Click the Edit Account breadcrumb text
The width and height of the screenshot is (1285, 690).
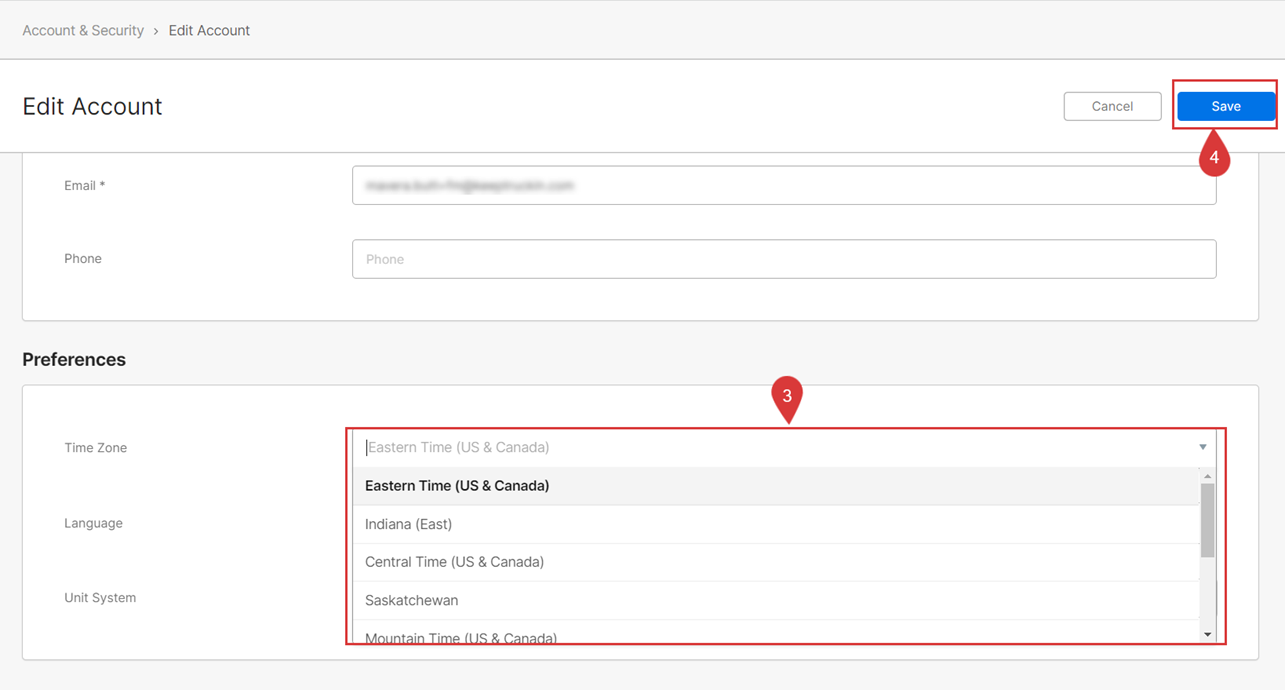coord(209,30)
